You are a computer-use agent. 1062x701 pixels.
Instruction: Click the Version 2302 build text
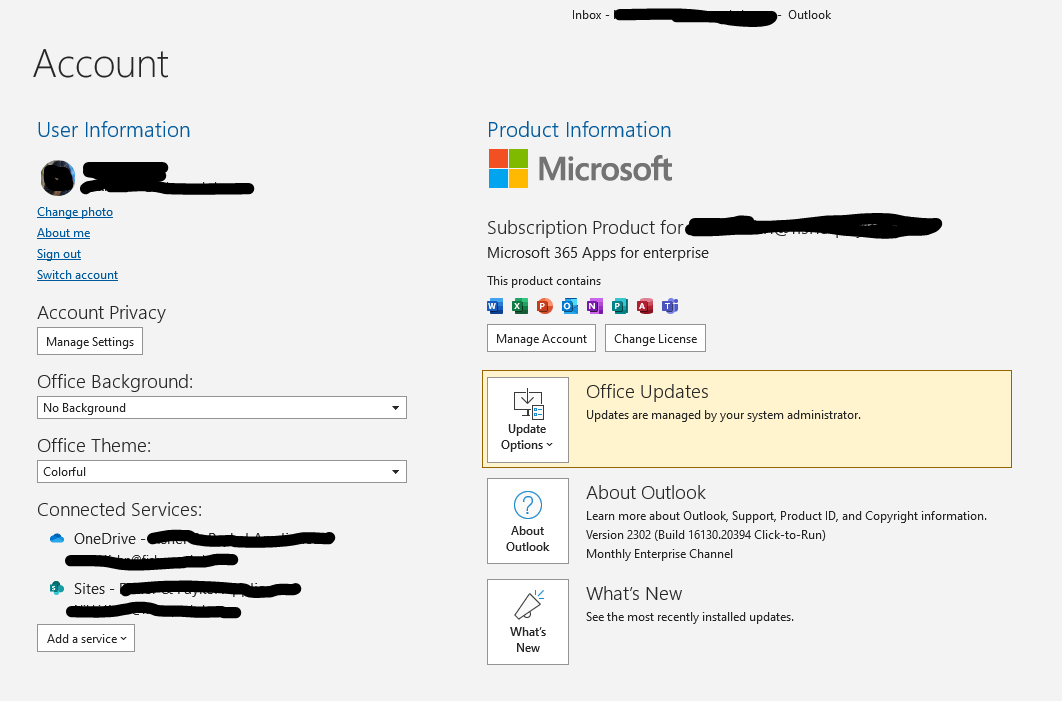[705, 535]
